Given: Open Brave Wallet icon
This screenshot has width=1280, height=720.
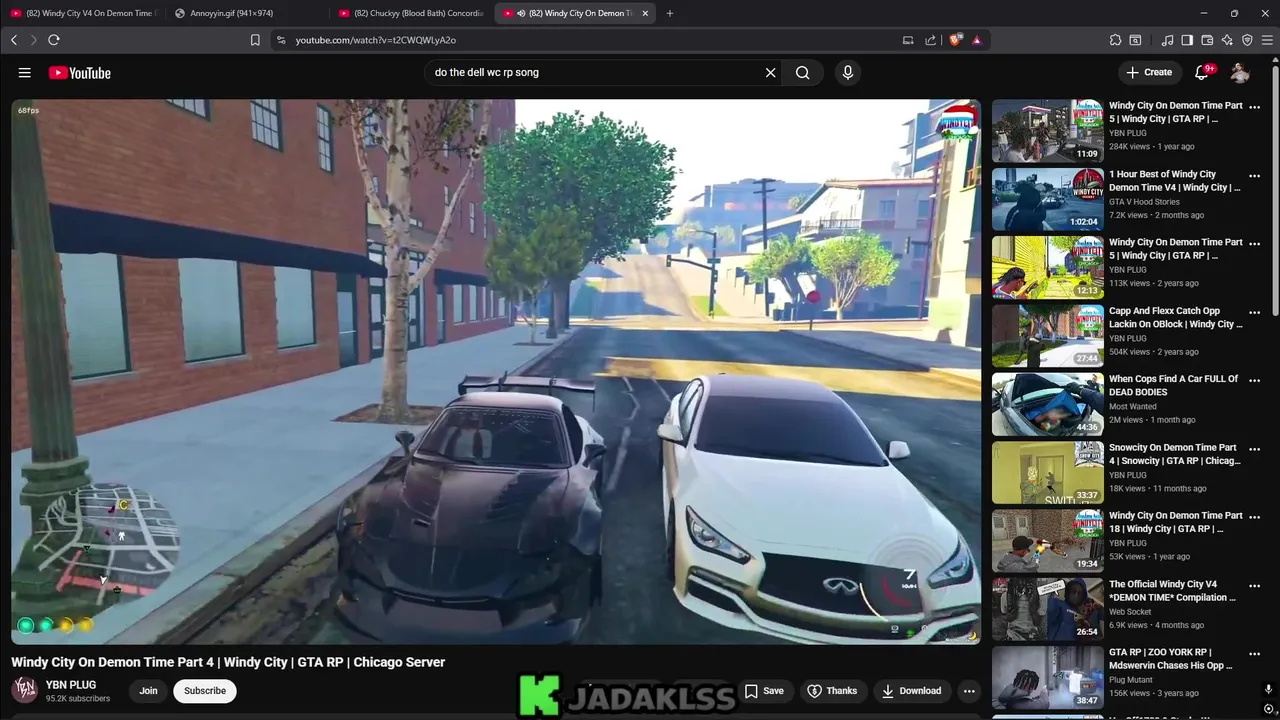Looking at the screenshot, I should 1207,40.
